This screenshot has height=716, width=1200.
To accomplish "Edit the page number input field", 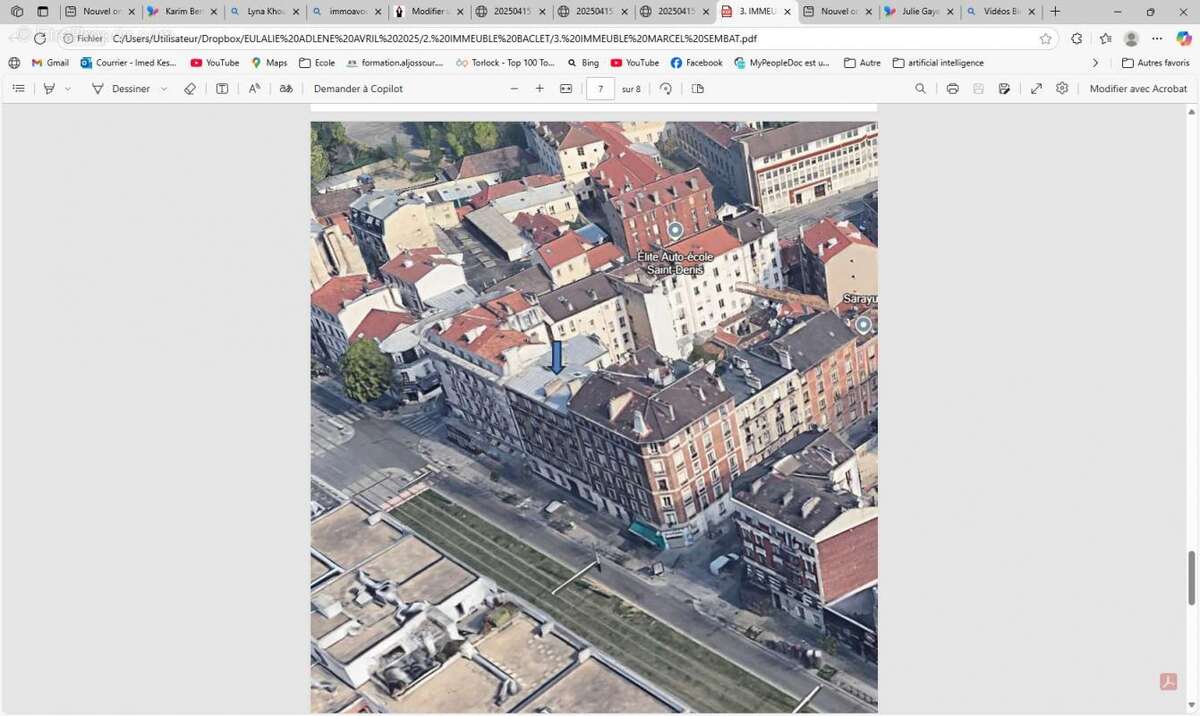I will [600, 88].
